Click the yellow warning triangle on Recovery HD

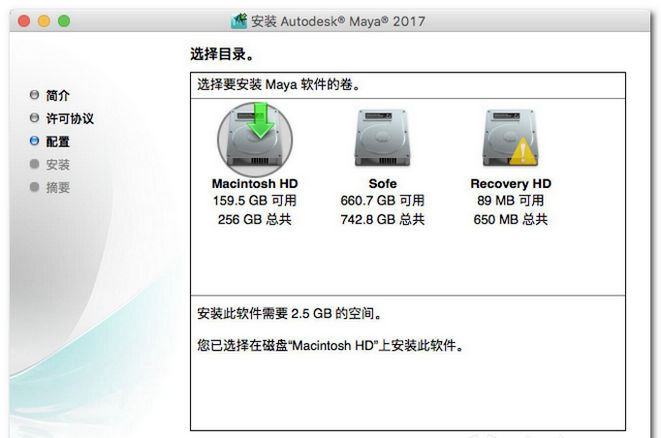(523, 151)
